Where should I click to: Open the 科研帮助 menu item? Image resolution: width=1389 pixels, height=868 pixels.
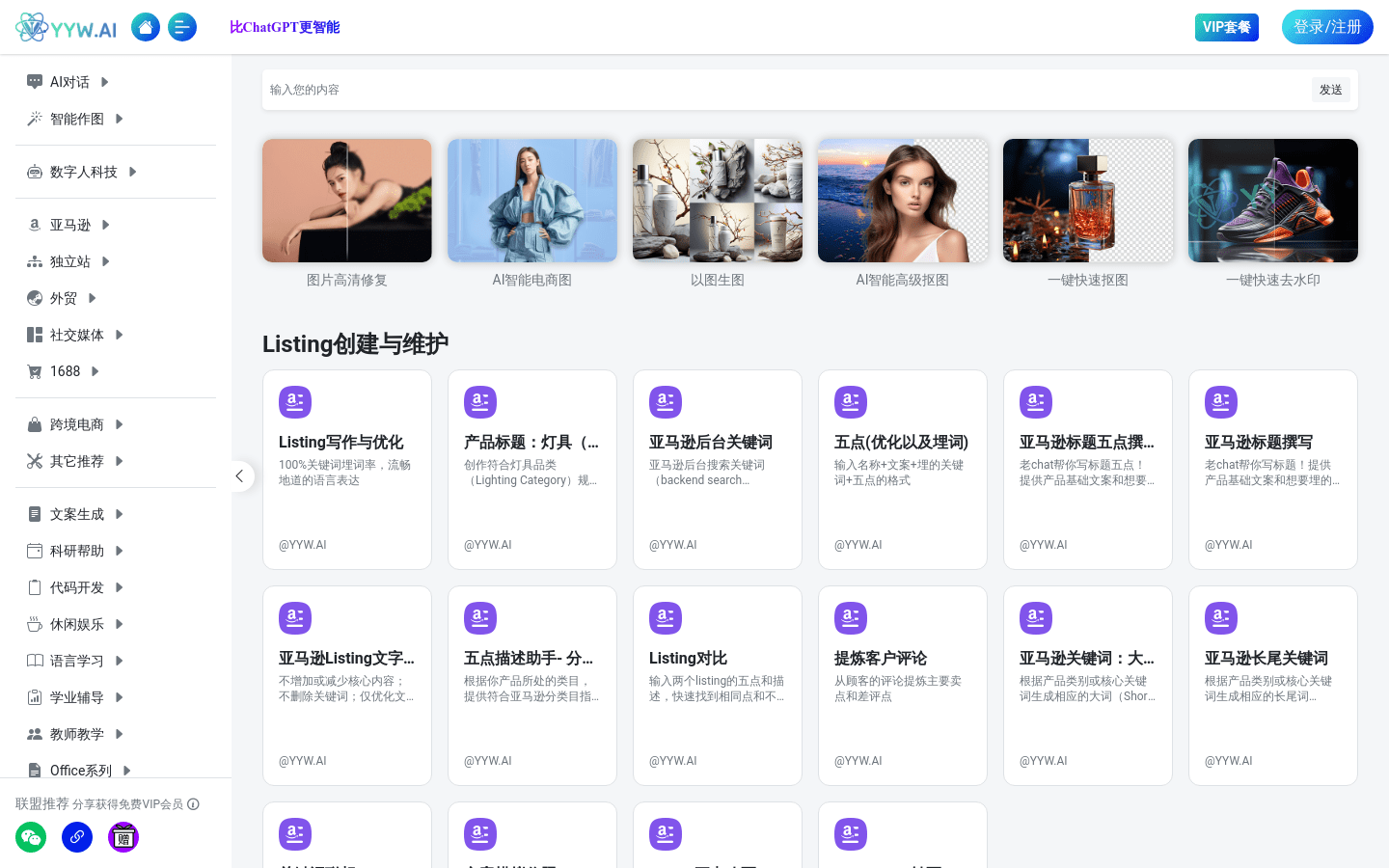coord(116,551)
